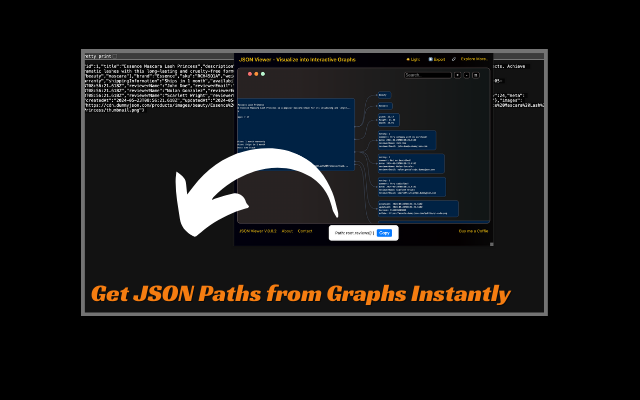The width and height of the screenshot is (640, 400).
Task: Click the red dot in the graph window
Action: tap(250, 74)
